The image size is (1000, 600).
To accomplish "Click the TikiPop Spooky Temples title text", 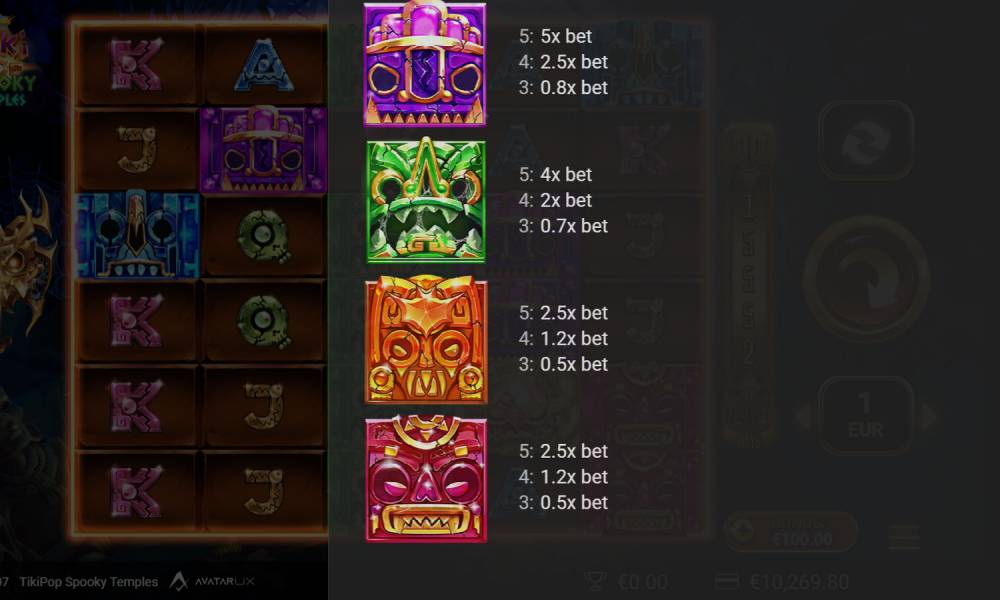I will click(x=89, y=582).
